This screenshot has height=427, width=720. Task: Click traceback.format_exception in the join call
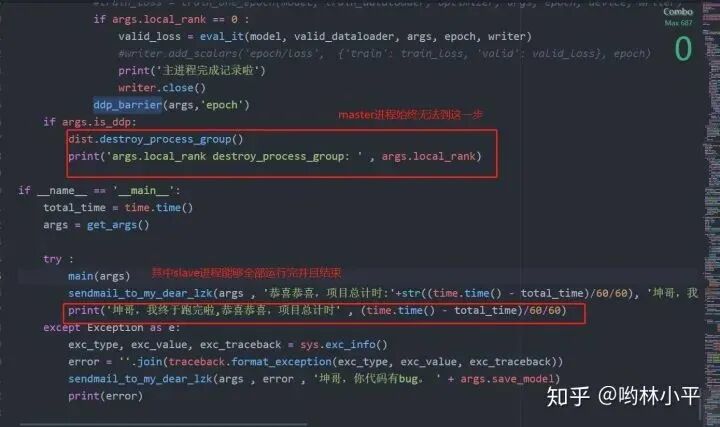coord(250,362)
